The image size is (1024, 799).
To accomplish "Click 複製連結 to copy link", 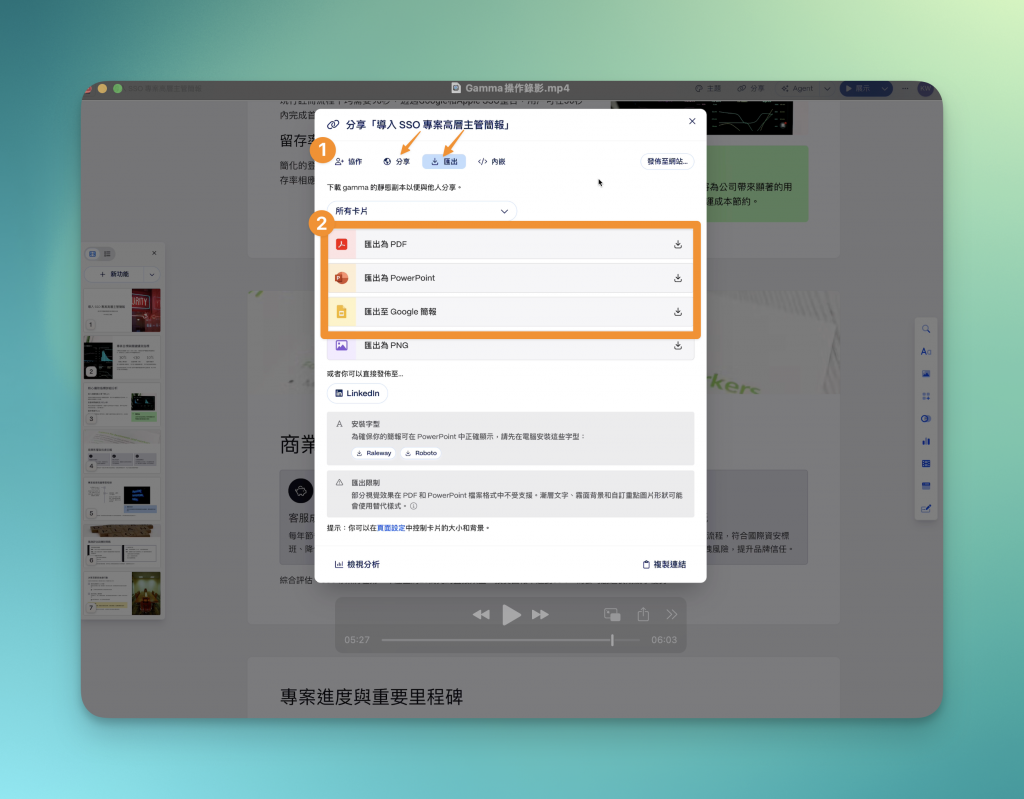I will 664,564.
